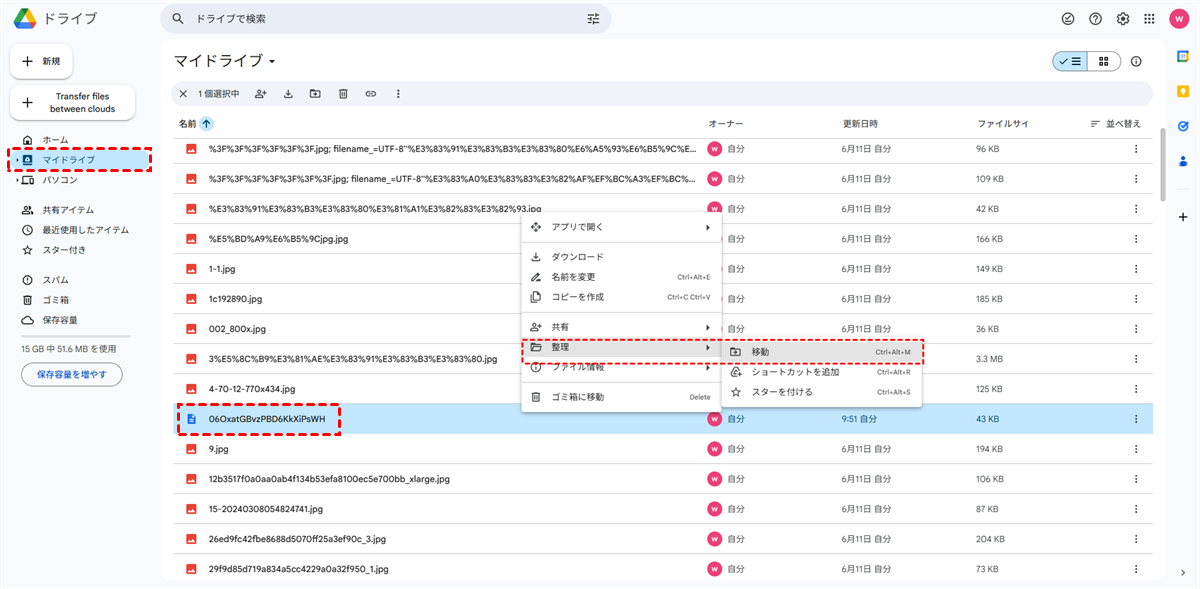Switch to grid layout view
The width and height of the screenshot is (1200, 589).
[1104, 62]
